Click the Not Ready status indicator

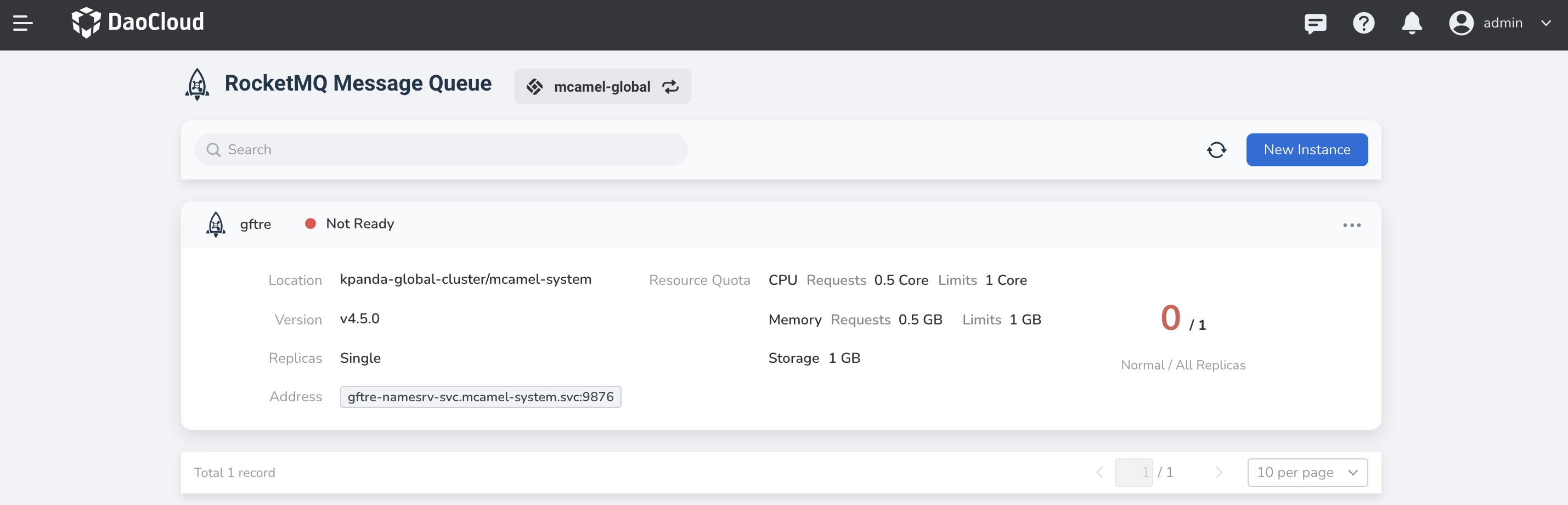pos(312,223)
